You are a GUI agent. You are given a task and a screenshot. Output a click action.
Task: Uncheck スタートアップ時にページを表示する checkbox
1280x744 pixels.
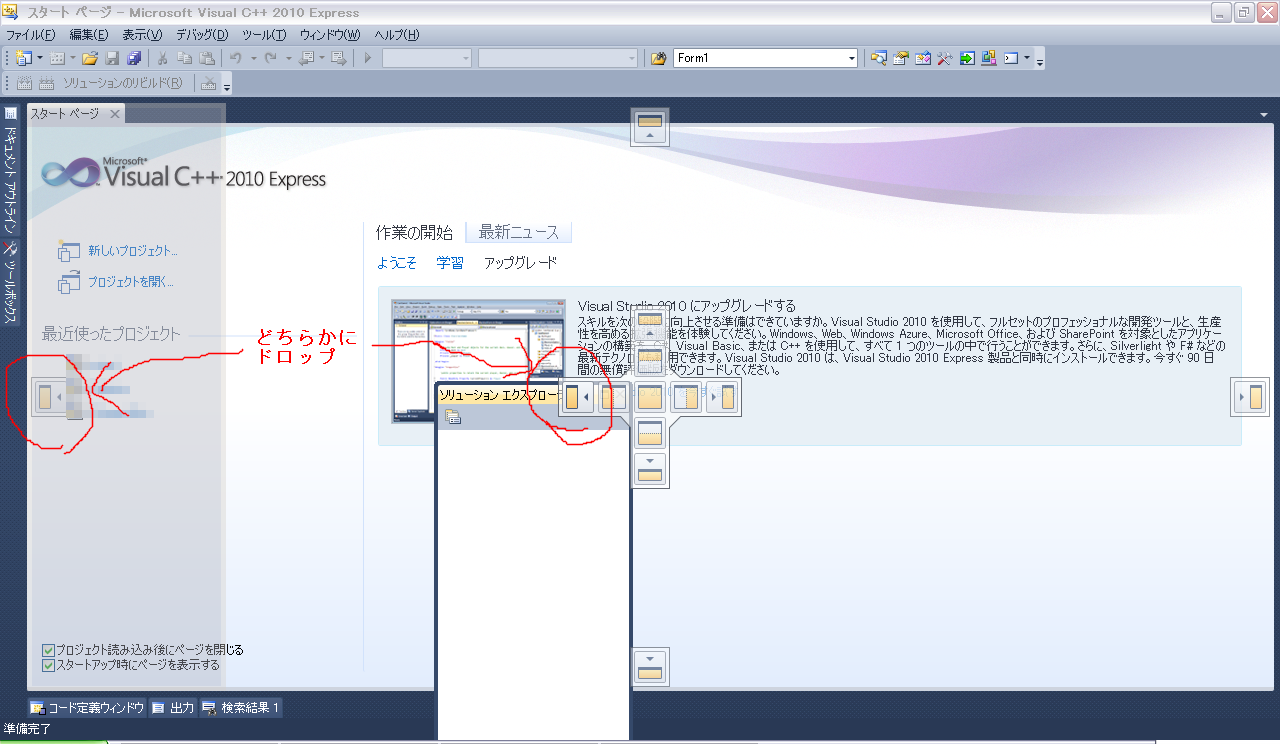[x=48, y=665]
